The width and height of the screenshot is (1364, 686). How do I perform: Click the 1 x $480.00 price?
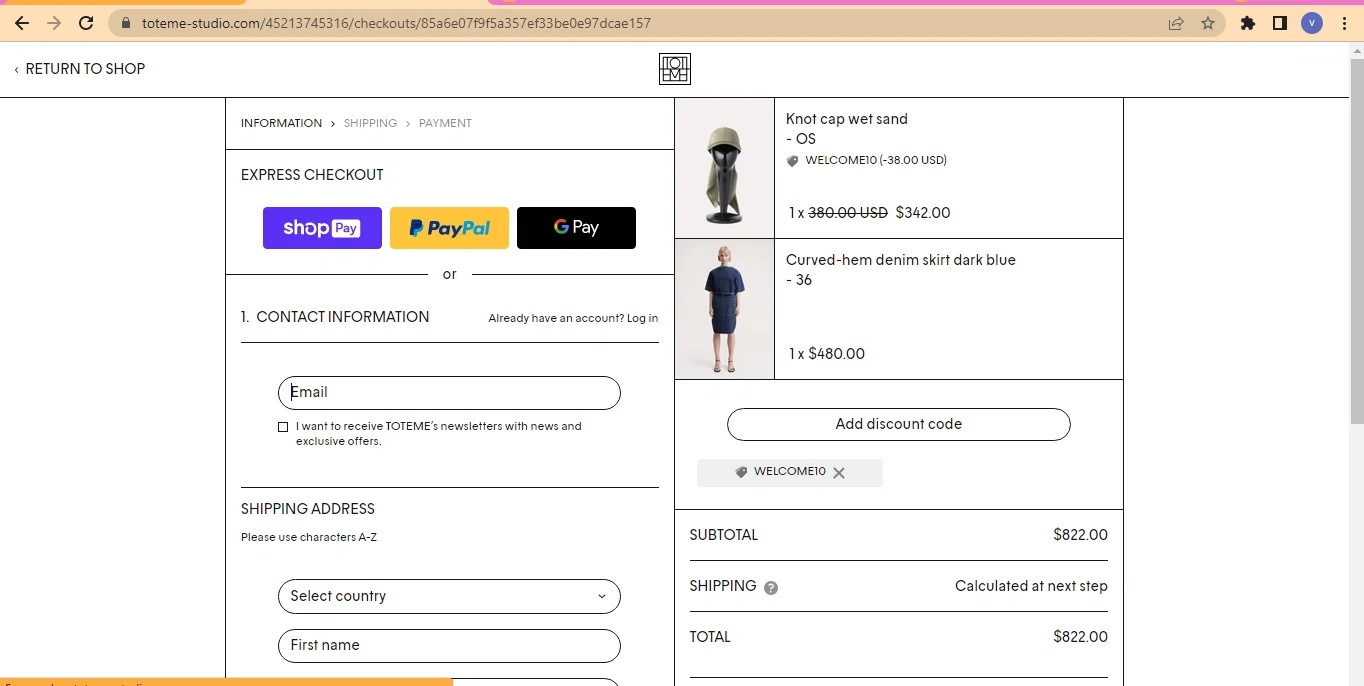pos(827,354)
